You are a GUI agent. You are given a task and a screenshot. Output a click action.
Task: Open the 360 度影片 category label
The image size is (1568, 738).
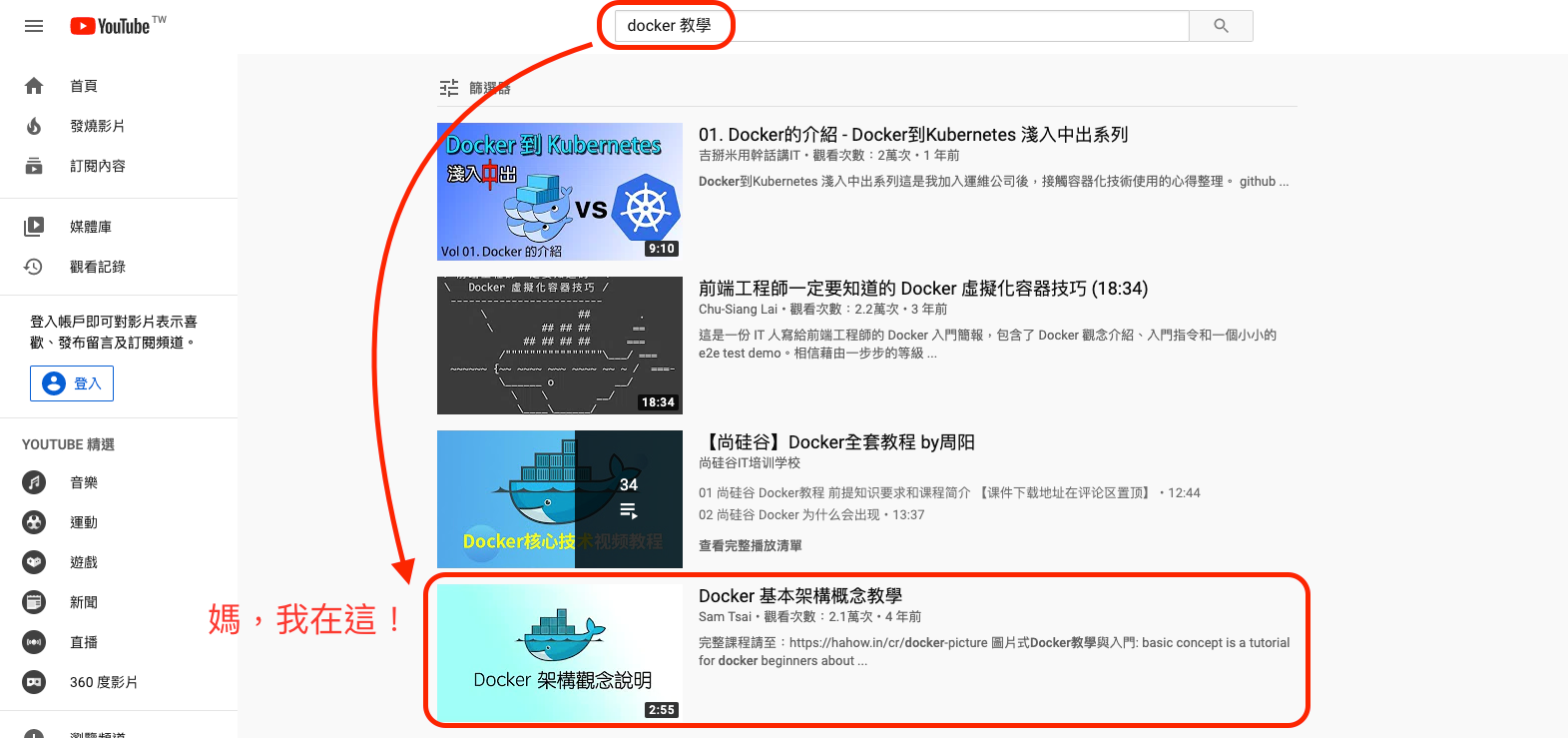[104, 682]
